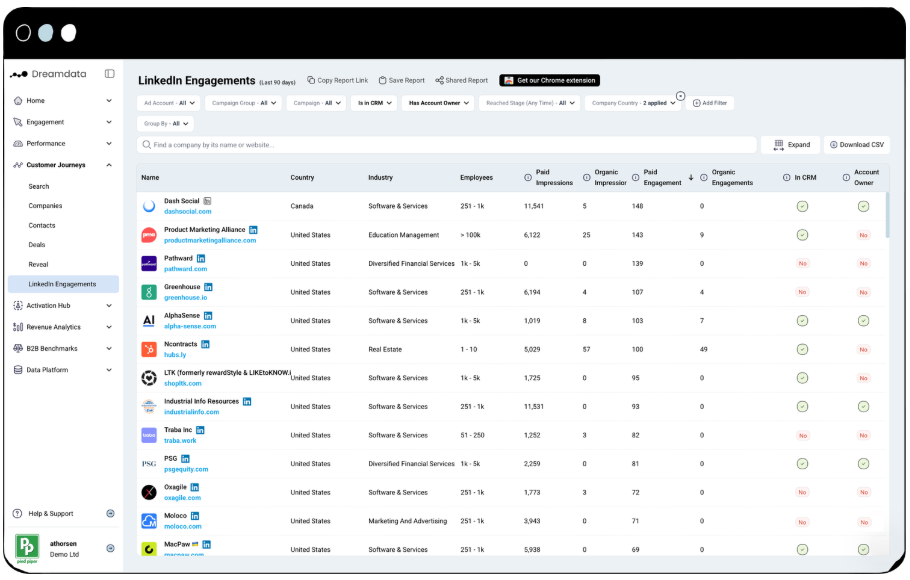Image resolution: width=910 pixels, height=580 pixels.
Task: Clear the Company Country filter badge icon
Action: (680, 96)
